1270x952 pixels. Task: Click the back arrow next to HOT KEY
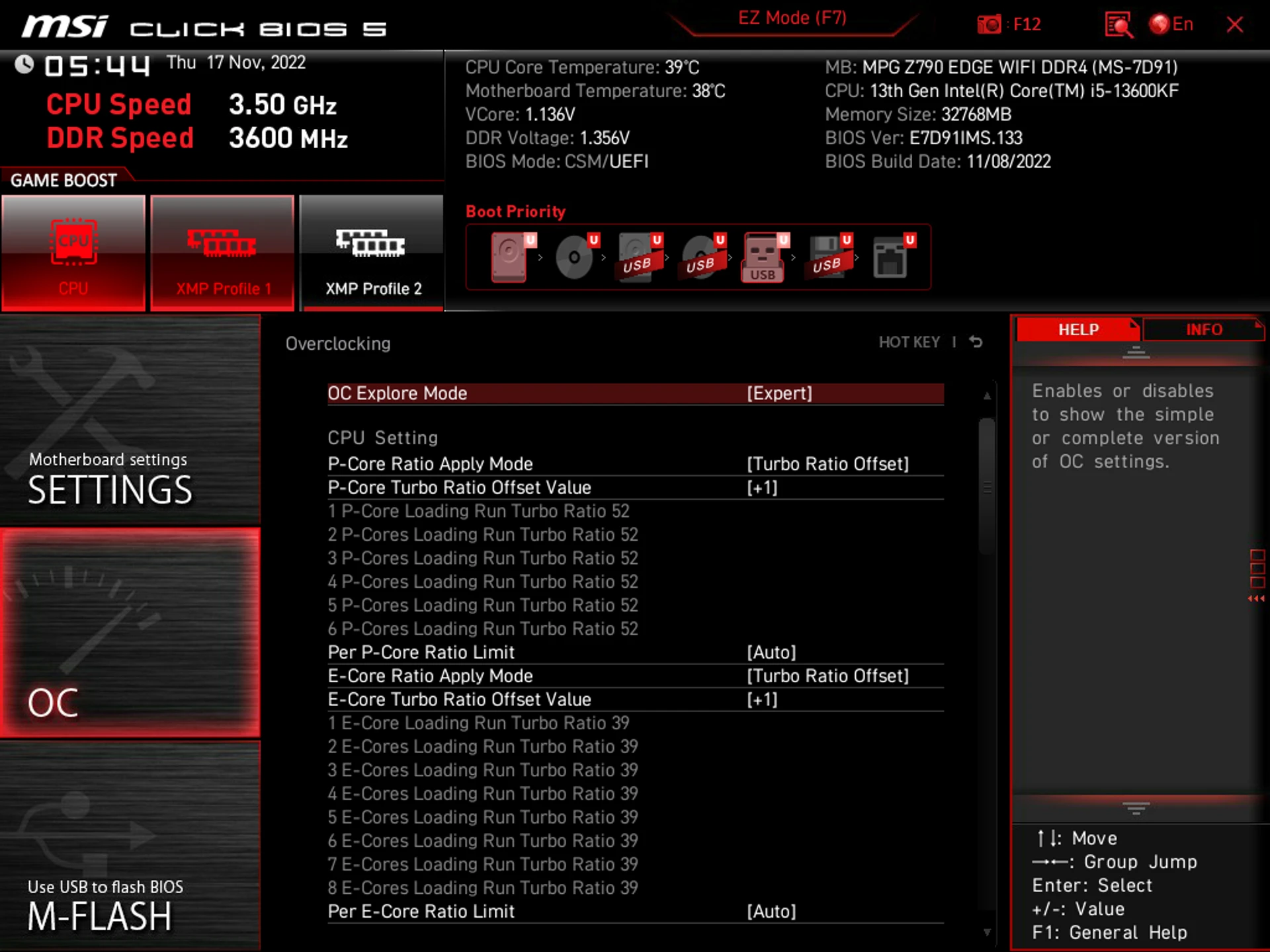(x=976, y=342)
